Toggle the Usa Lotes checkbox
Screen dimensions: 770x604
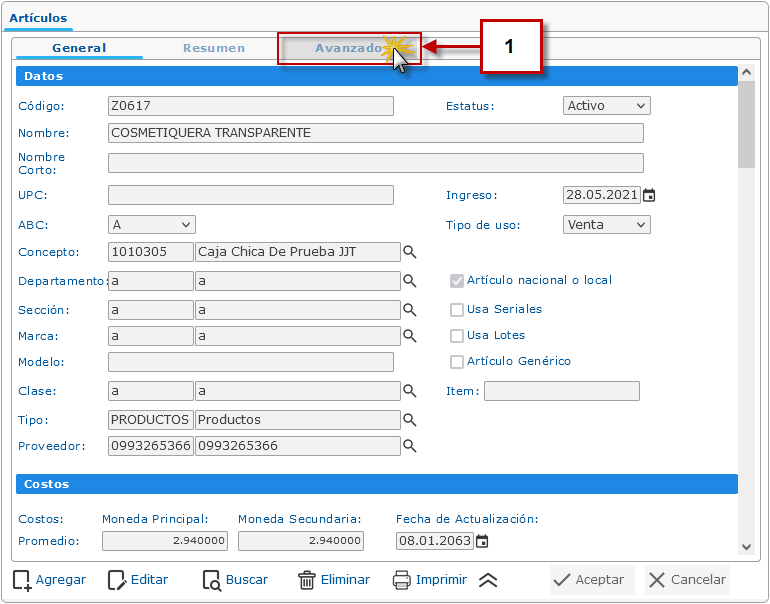[457, 336]
